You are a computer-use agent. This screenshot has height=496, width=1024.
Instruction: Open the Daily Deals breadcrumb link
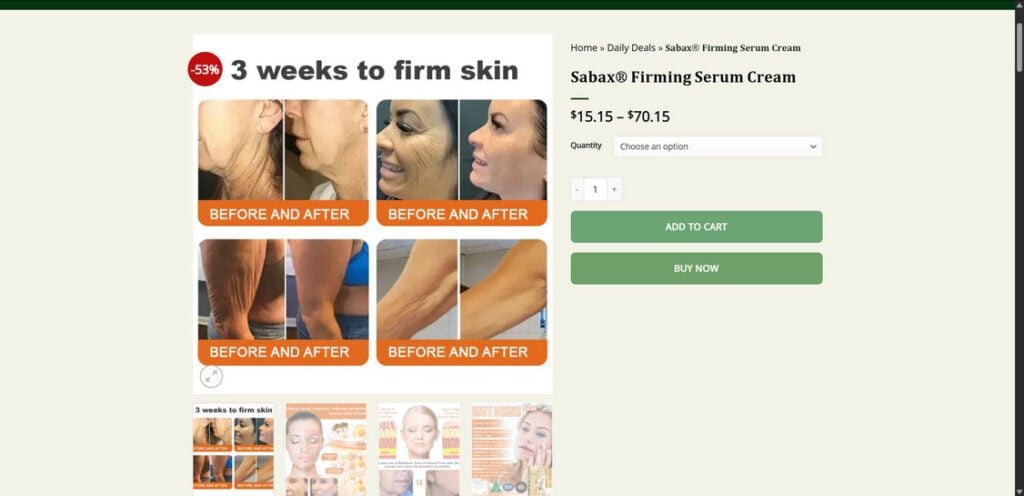(631, 48)
